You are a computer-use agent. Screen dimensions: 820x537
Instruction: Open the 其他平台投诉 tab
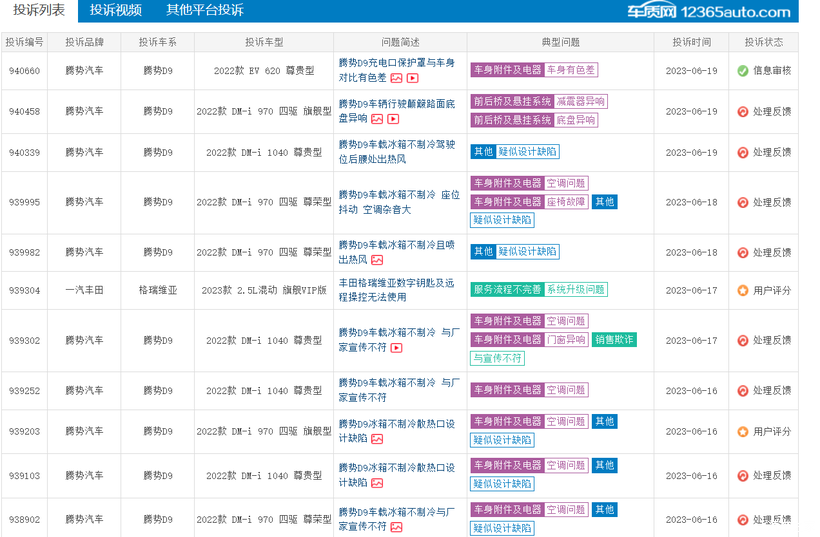[x=204, y=11]
